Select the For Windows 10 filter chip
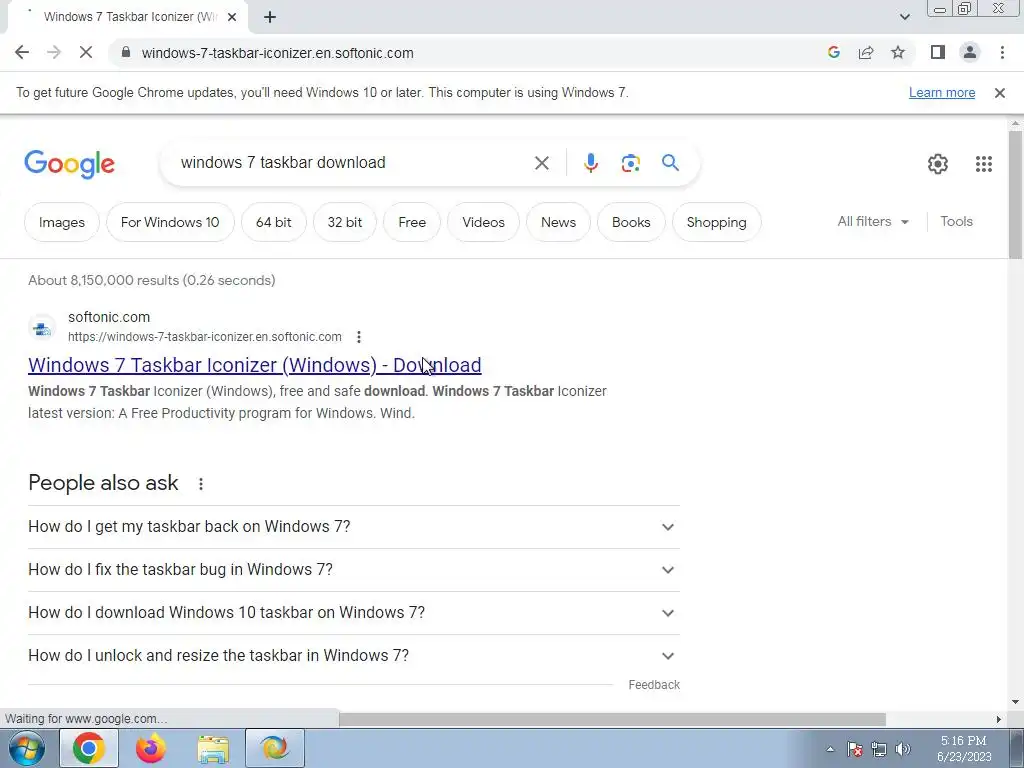Image resolution: width=1024 pixels, height=768 pixels. pyautogui.click(x=170, y=222)
